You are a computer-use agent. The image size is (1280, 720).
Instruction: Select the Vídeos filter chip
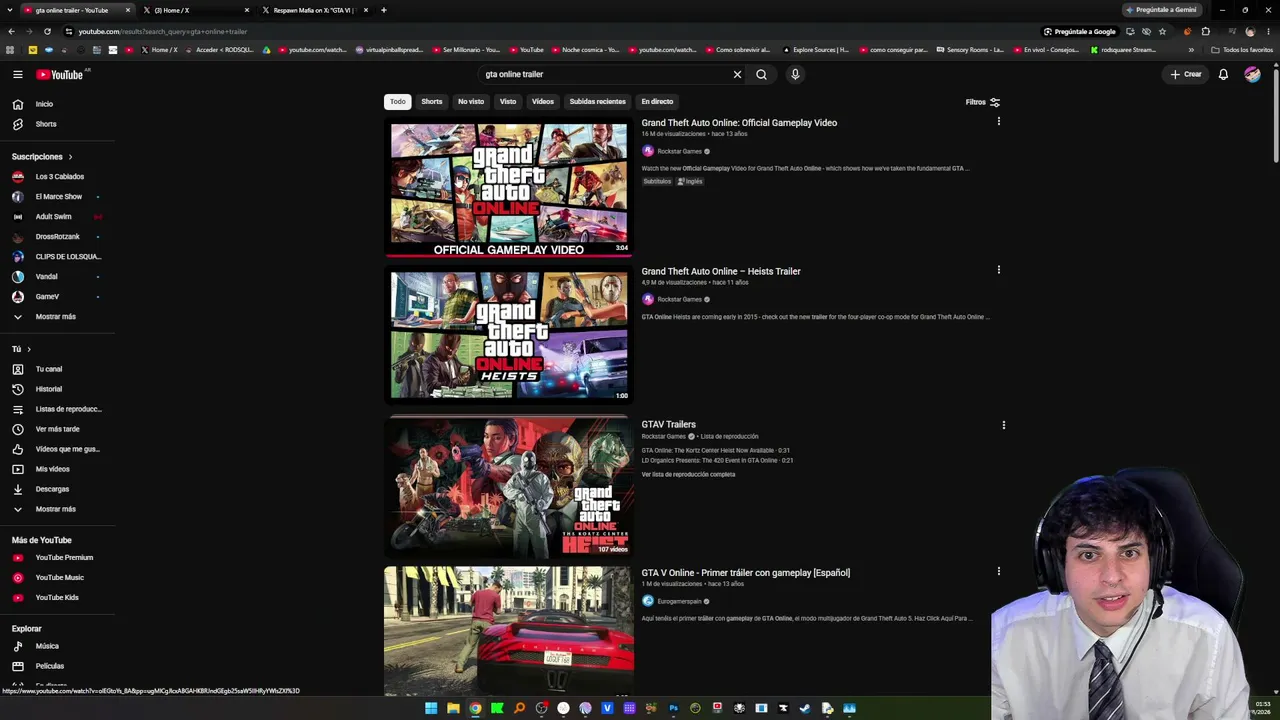[x=543, y=102]
